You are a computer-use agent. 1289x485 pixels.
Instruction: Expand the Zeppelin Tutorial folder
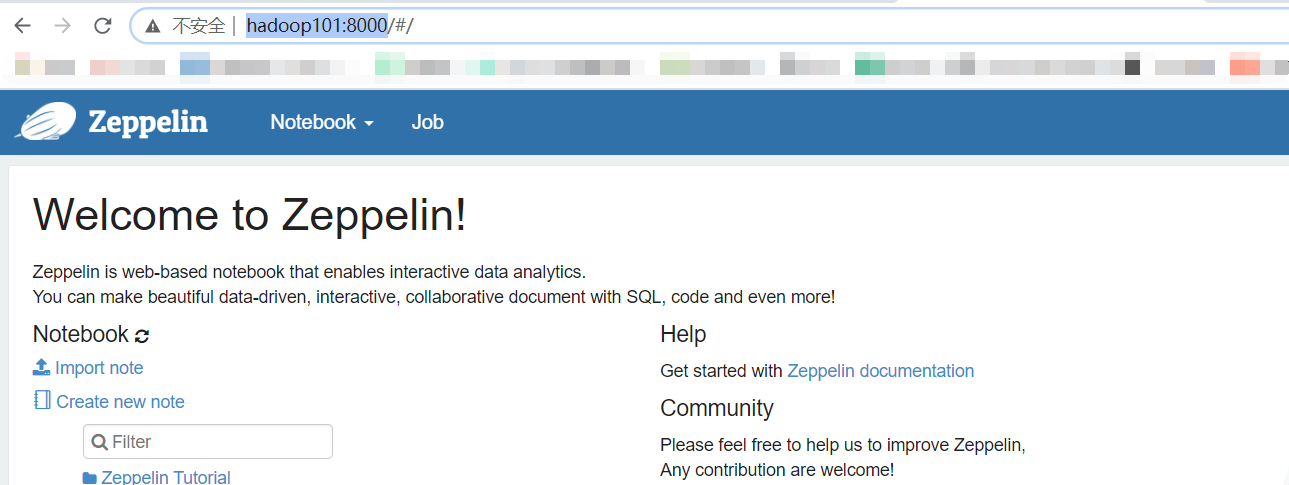(166, 478)
